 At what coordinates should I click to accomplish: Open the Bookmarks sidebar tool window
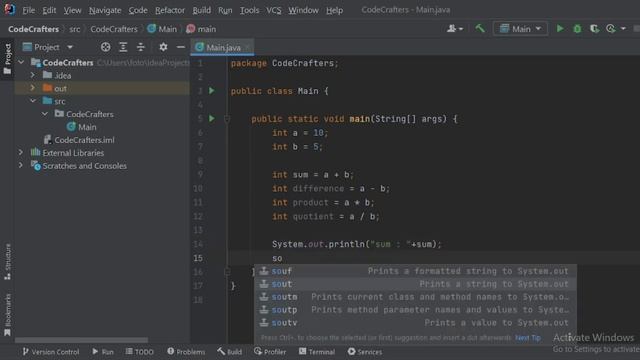point(7,314)
